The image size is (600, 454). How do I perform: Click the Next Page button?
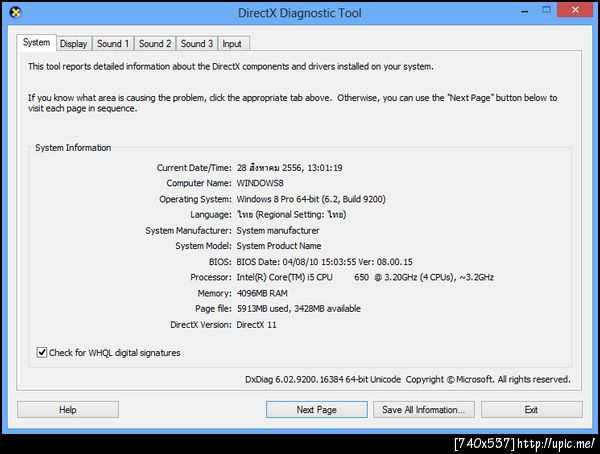[316, 410]
